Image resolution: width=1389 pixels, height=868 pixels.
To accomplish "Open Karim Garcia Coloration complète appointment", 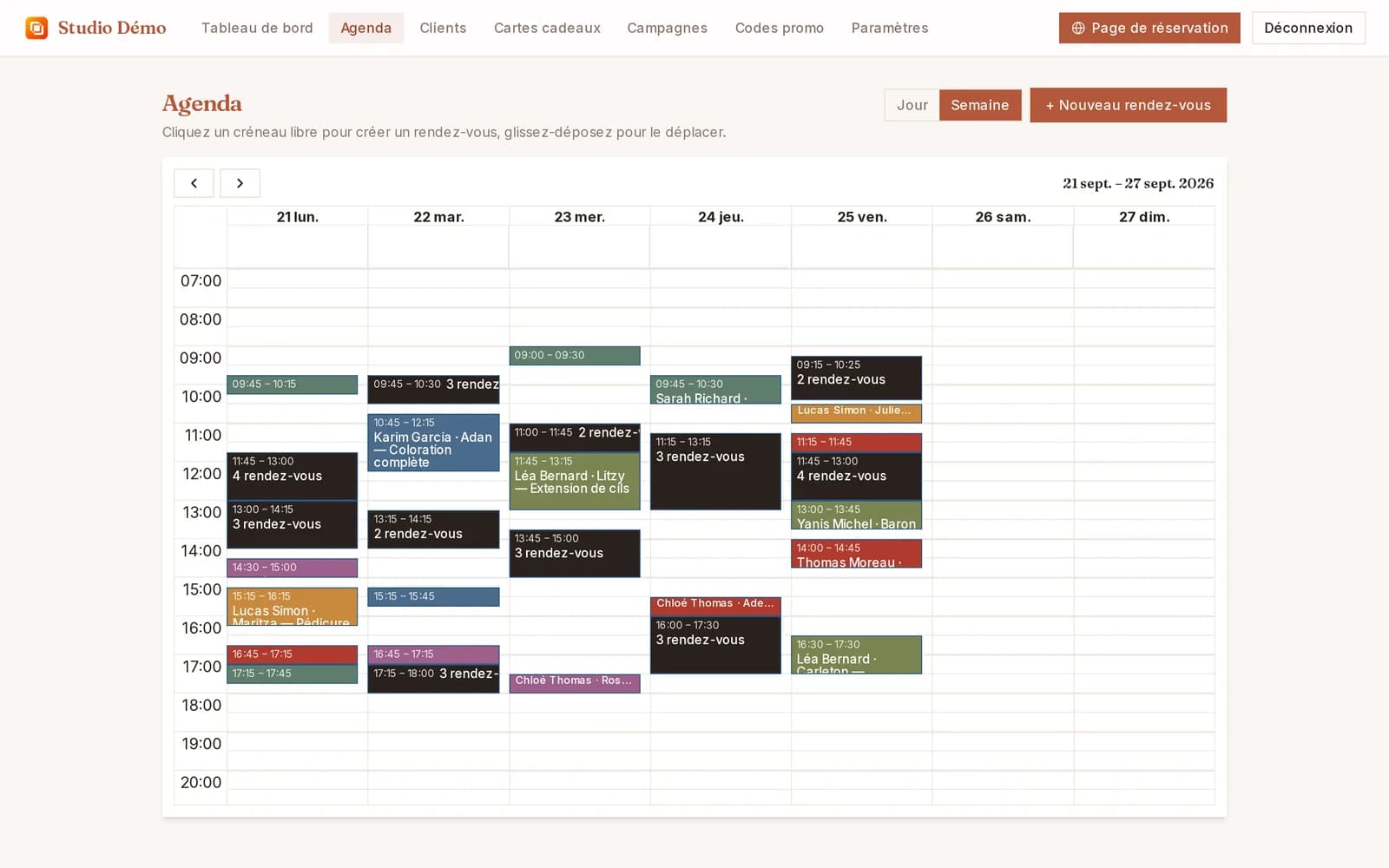I will pyautogui.click(x=433, y=443).
